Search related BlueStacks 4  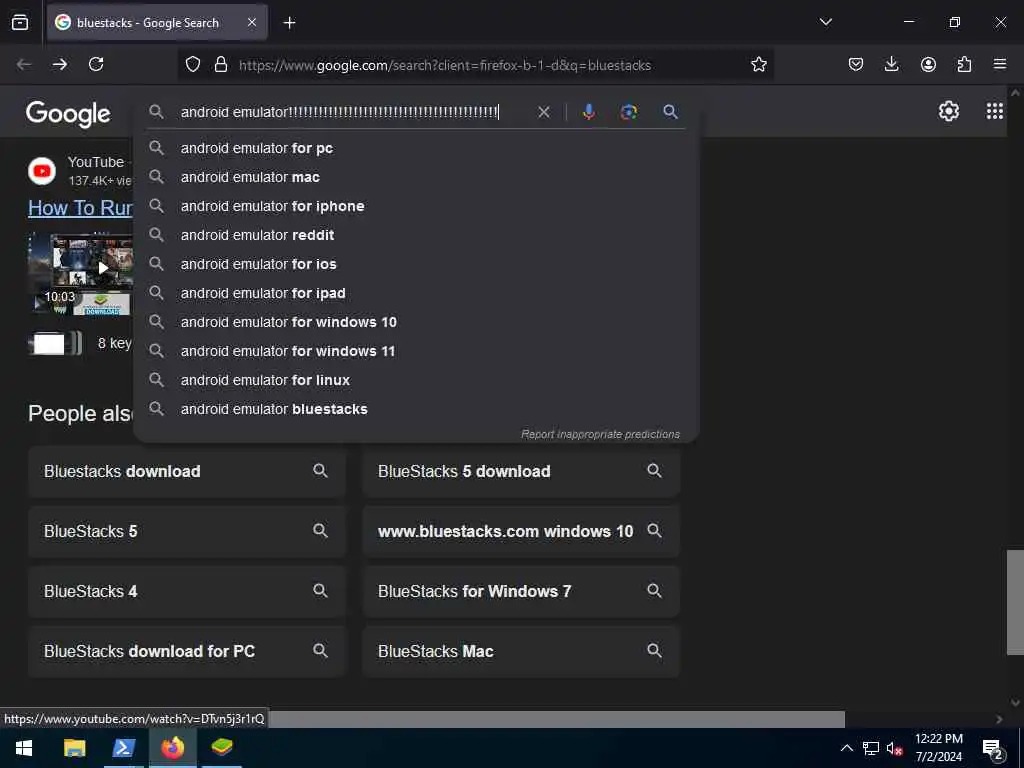[187, 592]
